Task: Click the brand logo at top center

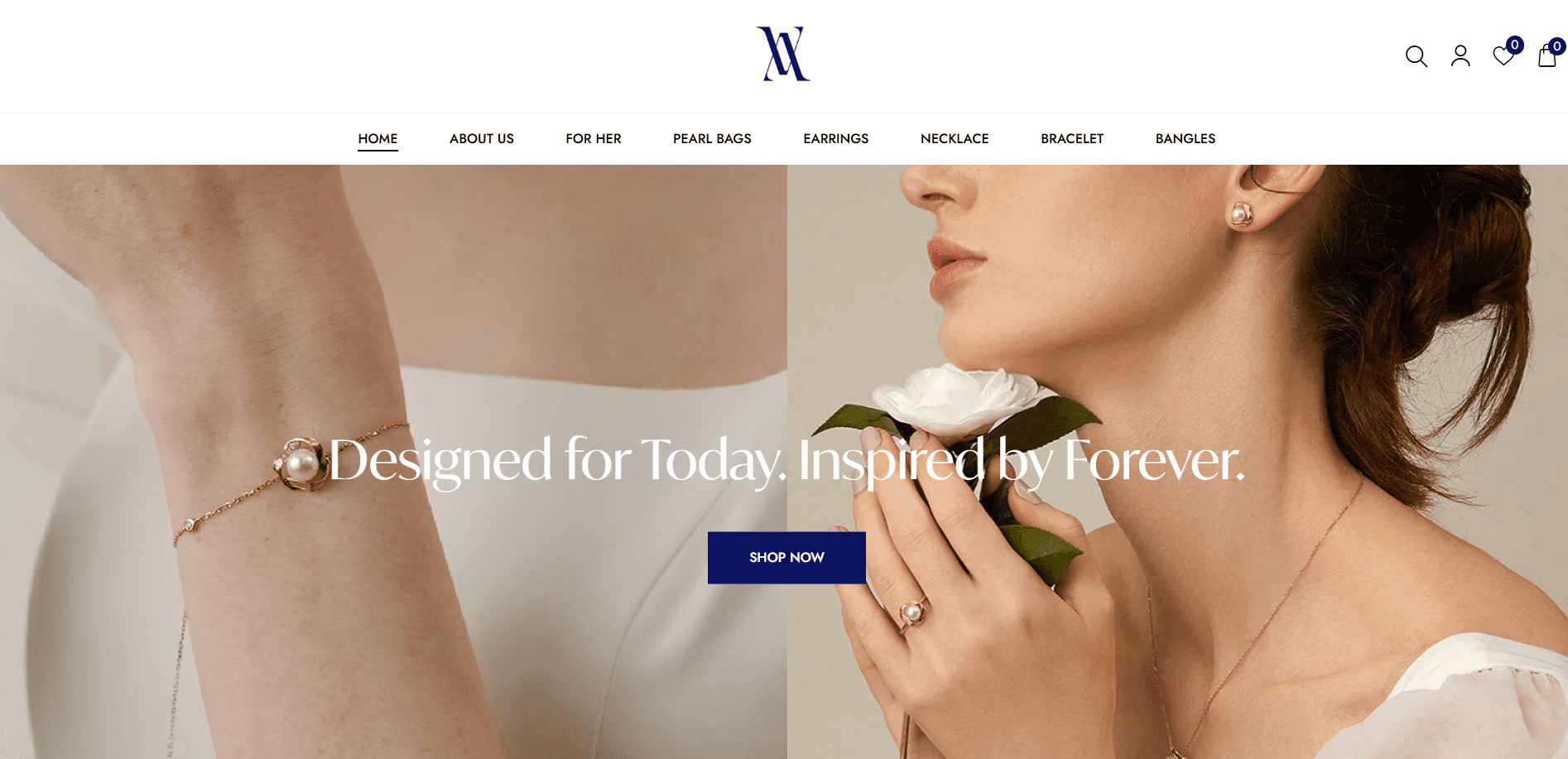Action: click(783, 55)
